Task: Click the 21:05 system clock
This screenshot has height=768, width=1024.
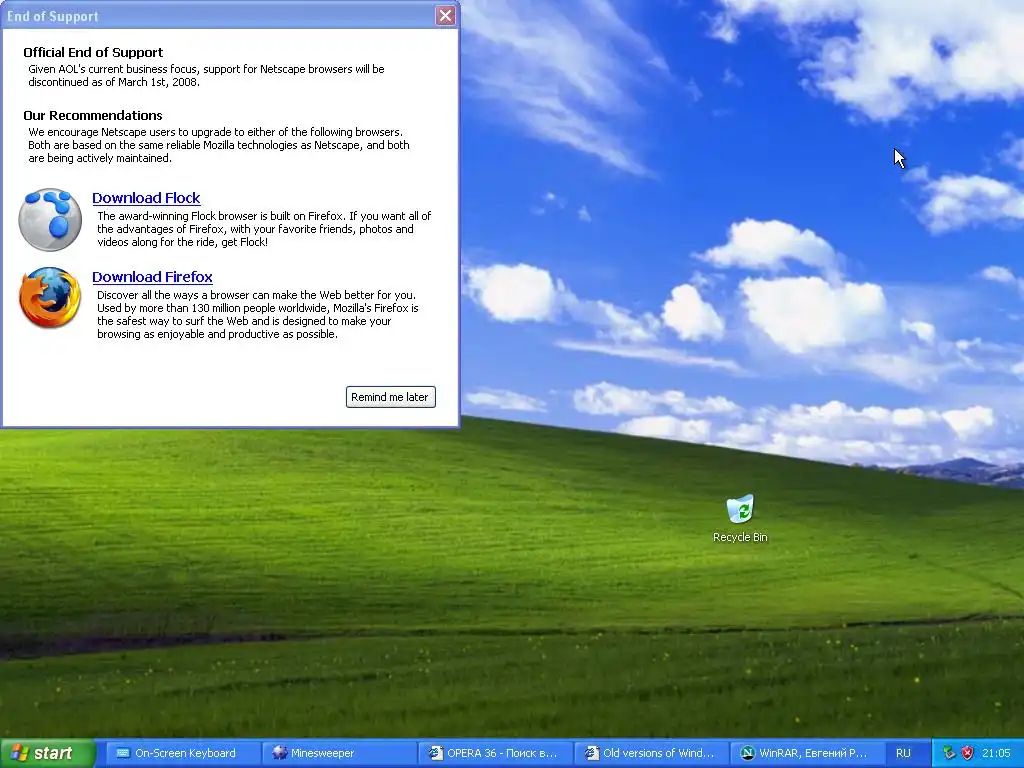Action: tap(996, 753)
